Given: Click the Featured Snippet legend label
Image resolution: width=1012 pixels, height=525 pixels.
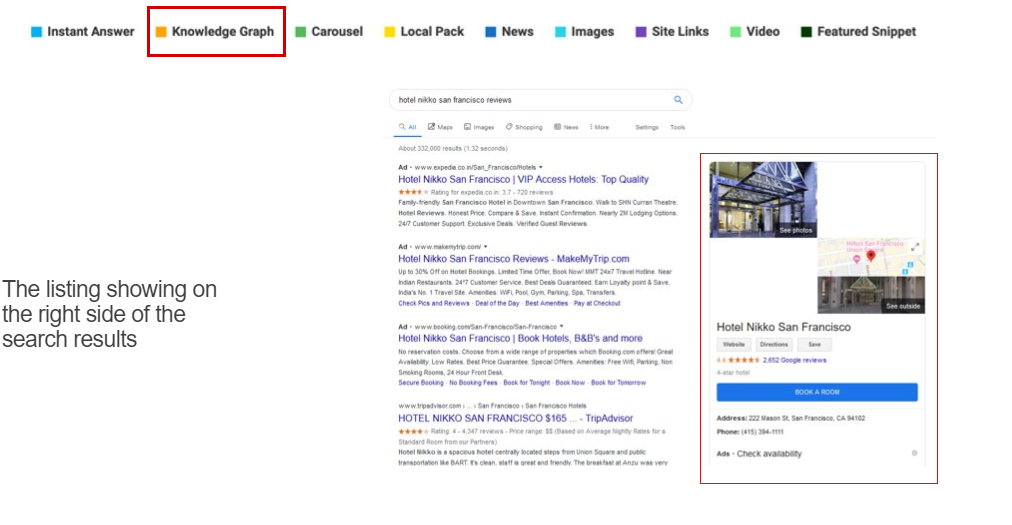Looking at the screenshot, I should (867, 32).
